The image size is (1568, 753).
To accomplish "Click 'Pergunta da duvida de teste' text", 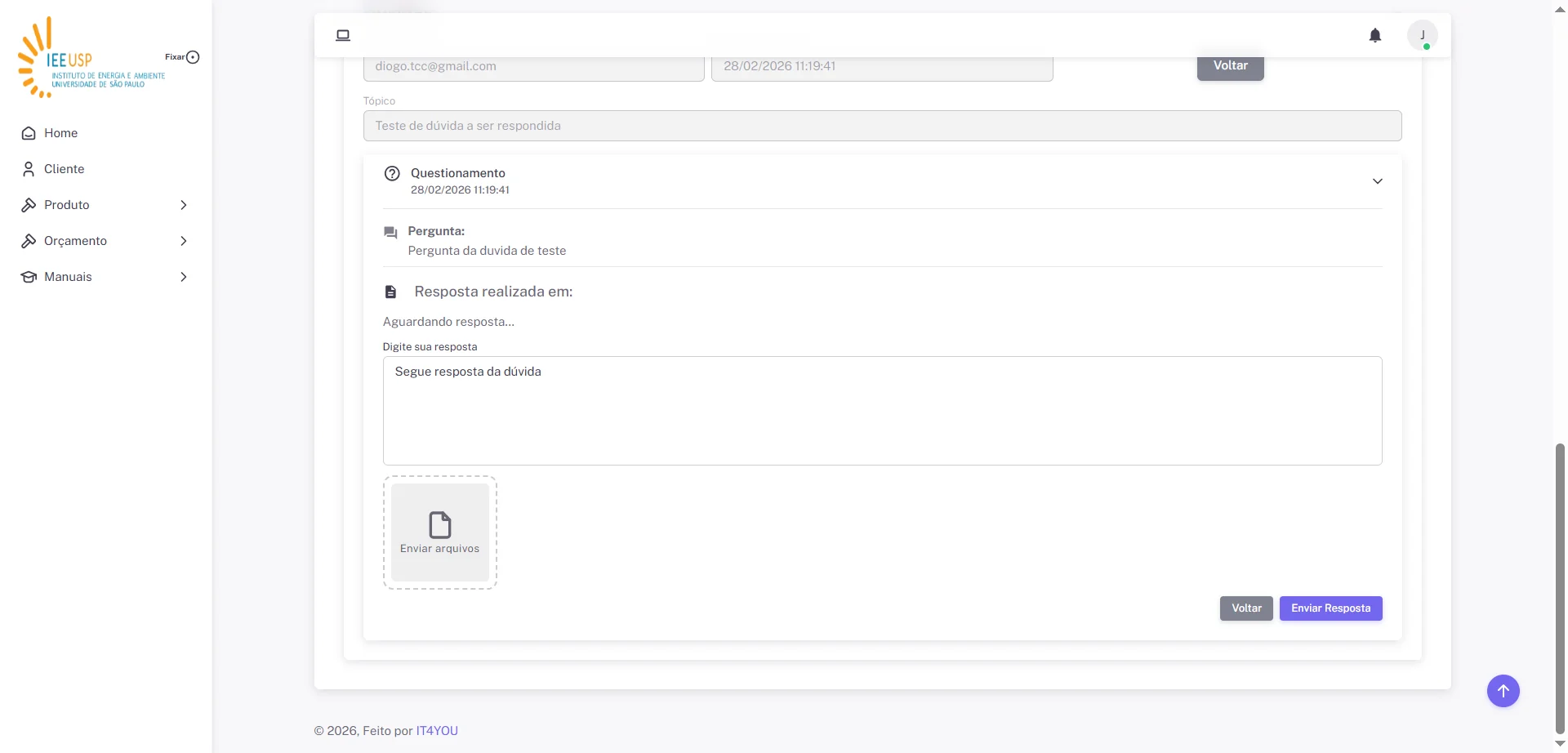I will (x=487, y=251).
